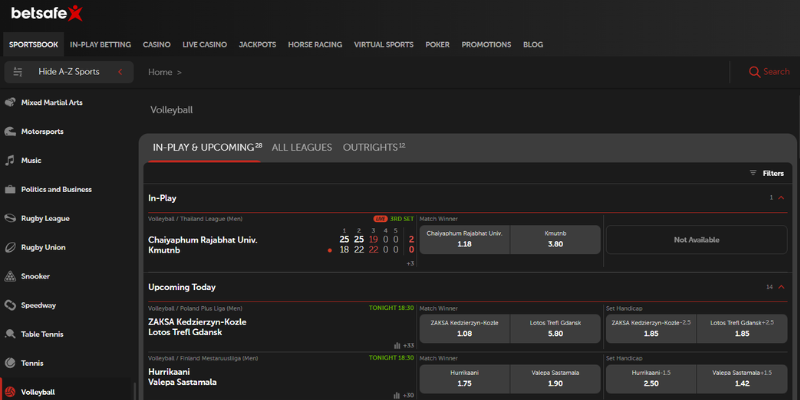Viewport: 800px width, 400px height.
Task: Open ZAKSA Kedzierzyn-Kozle vs Lotos Trefl match
Action: [197, 327]
